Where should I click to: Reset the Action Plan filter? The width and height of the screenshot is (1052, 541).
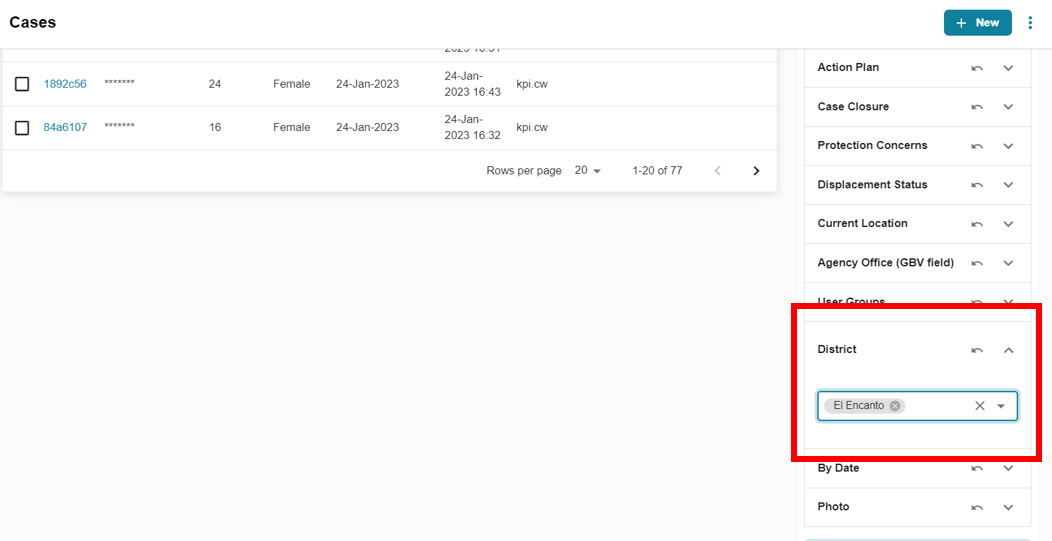click(x=978, y=68)
